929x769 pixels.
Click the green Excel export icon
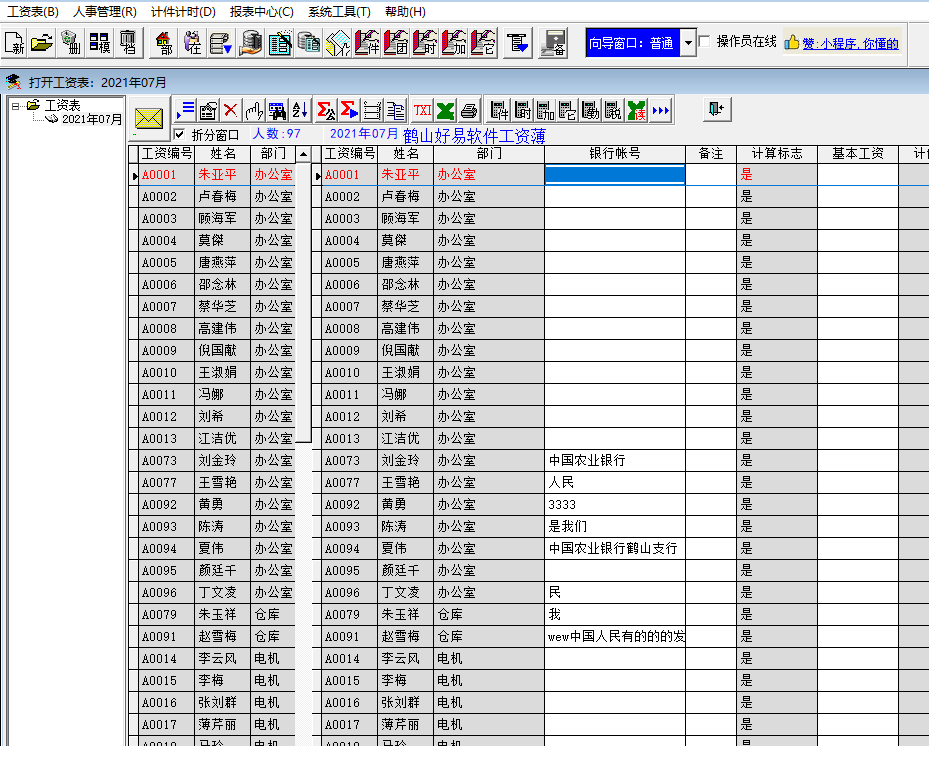pyautogui.click(x=446, y=110)
